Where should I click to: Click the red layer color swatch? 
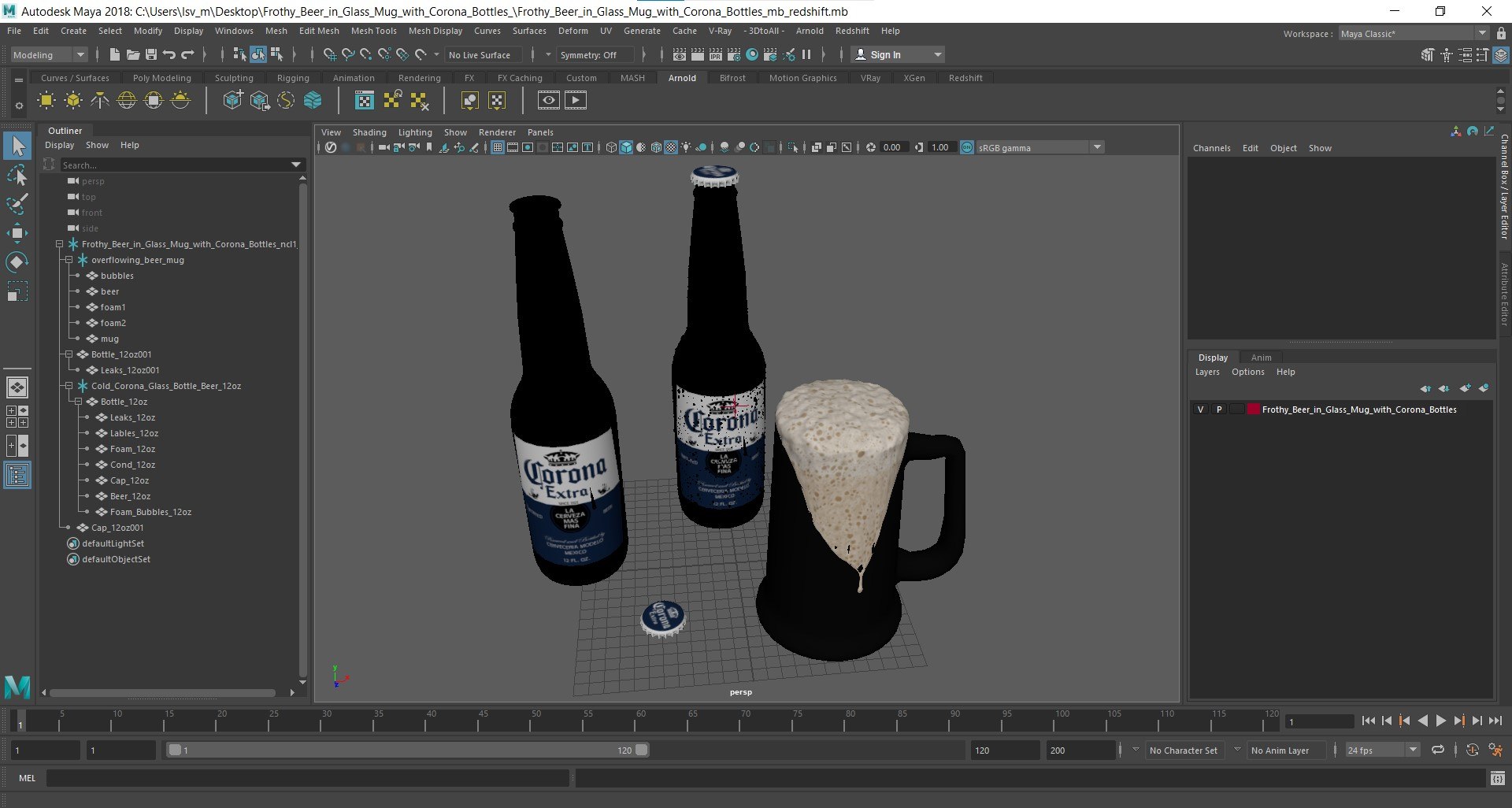(x=1253, y=410)
